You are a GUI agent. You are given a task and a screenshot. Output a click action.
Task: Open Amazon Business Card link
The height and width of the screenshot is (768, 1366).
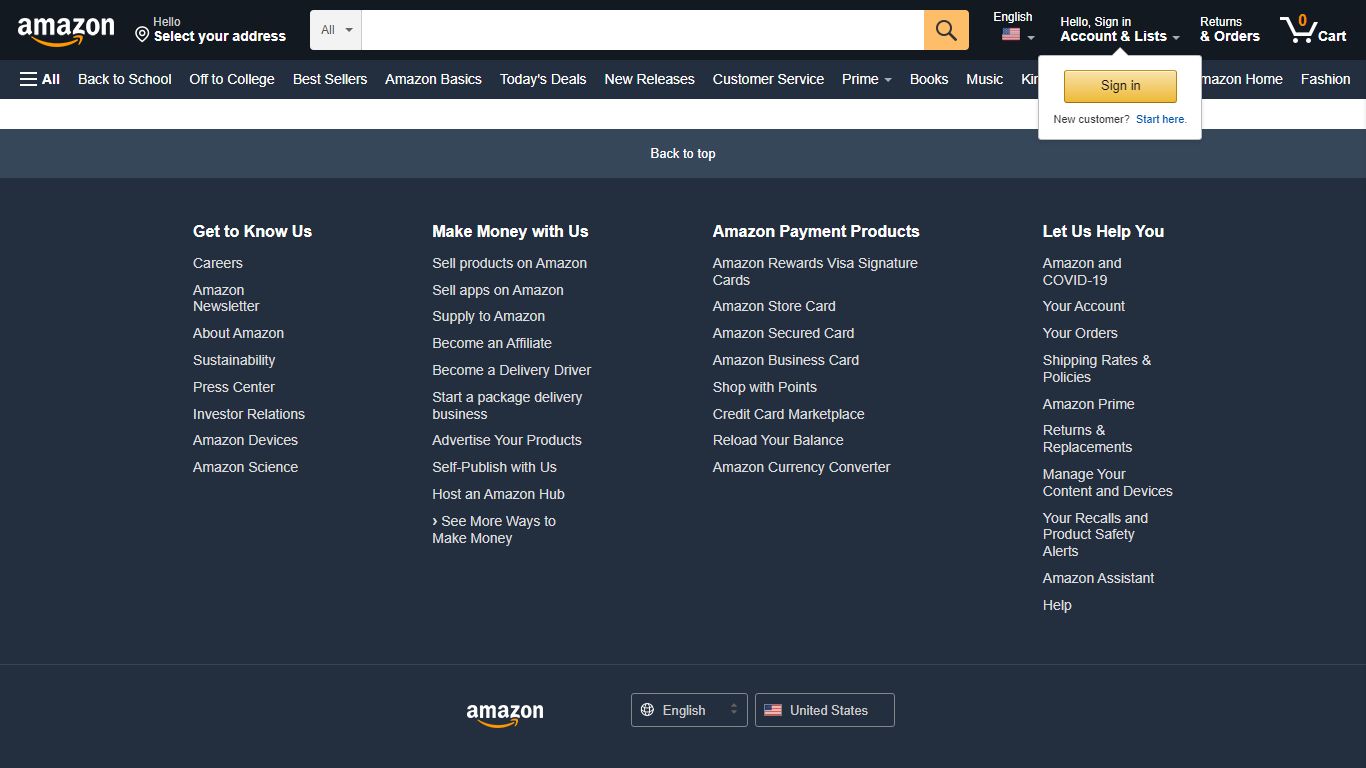[x=786, y=360]
